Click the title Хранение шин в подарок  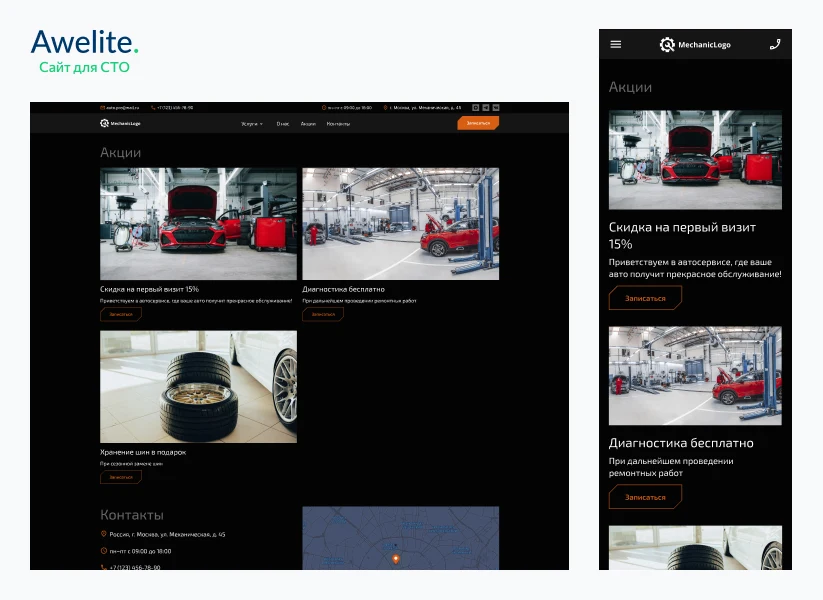tap(143, 452)
